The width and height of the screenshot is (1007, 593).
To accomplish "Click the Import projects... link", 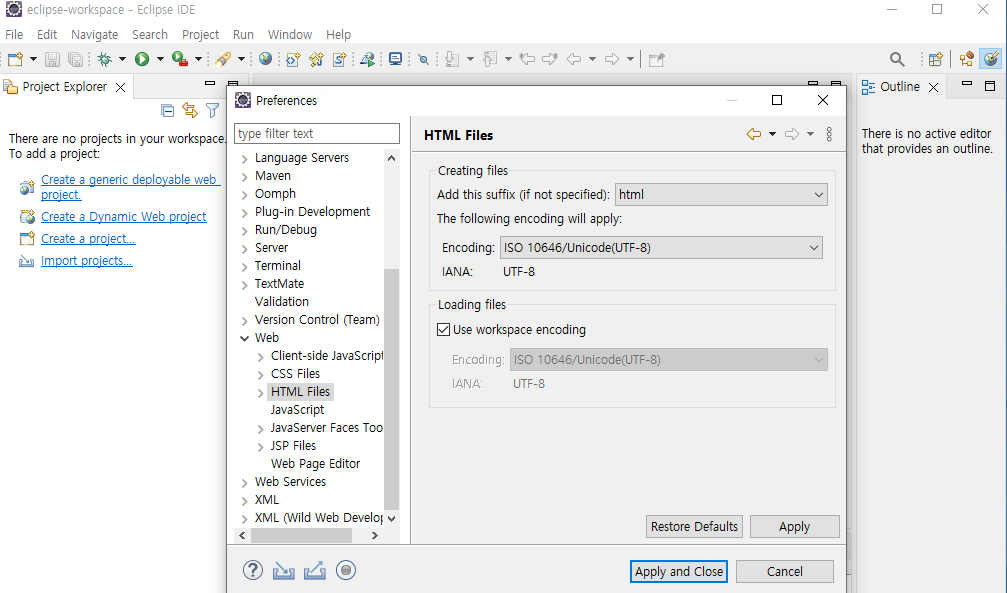I will (x=87, y=260).
